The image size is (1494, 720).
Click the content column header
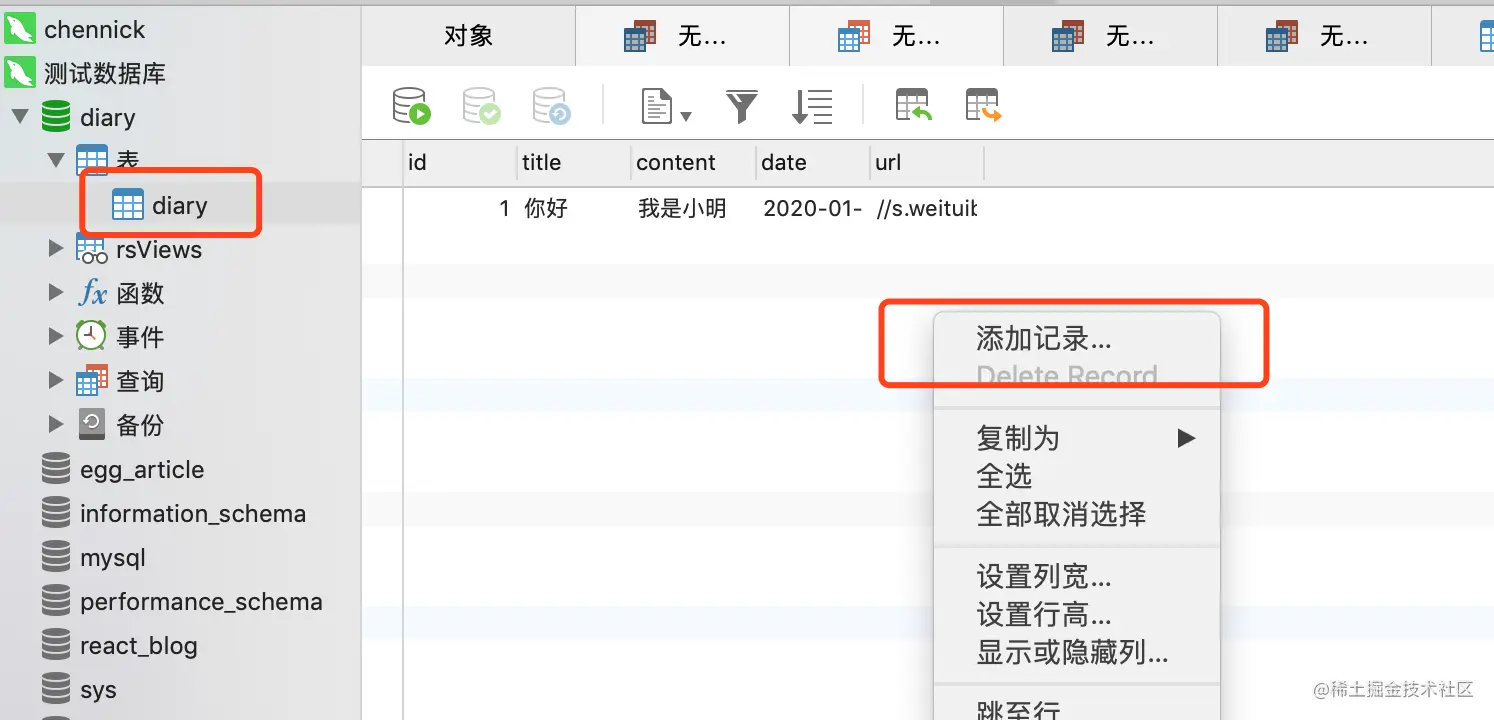(x=693, y=162)
